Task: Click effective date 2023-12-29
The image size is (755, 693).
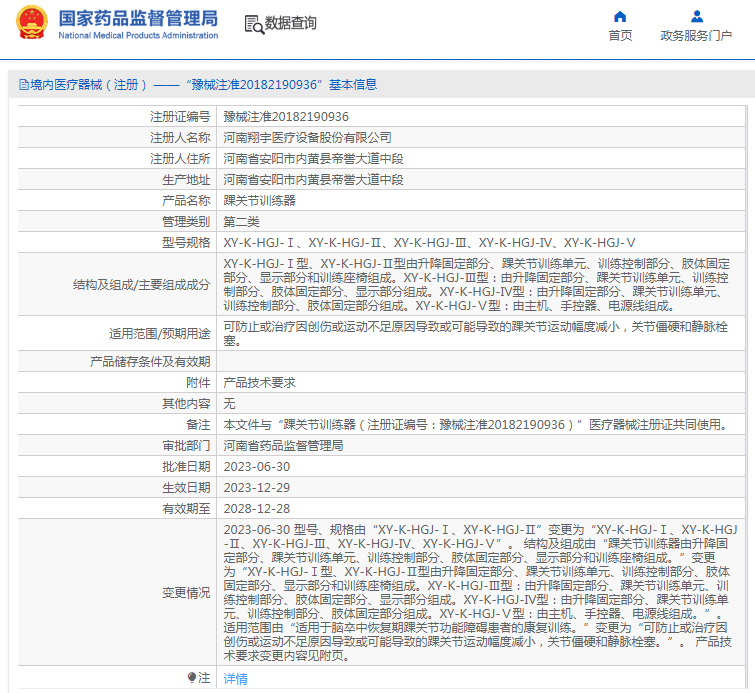Action: [257, 488]
